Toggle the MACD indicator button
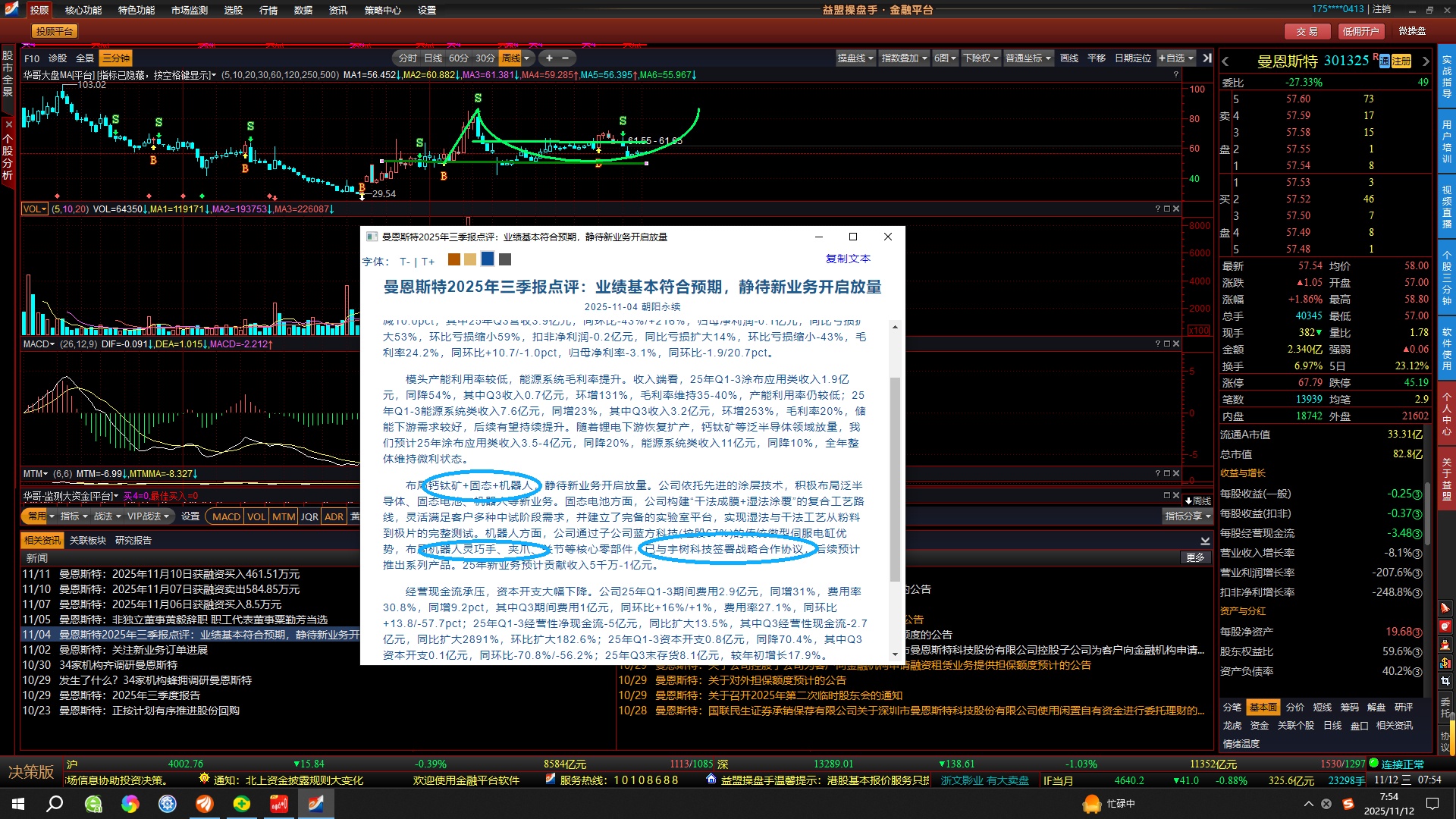 pos(226,516)
